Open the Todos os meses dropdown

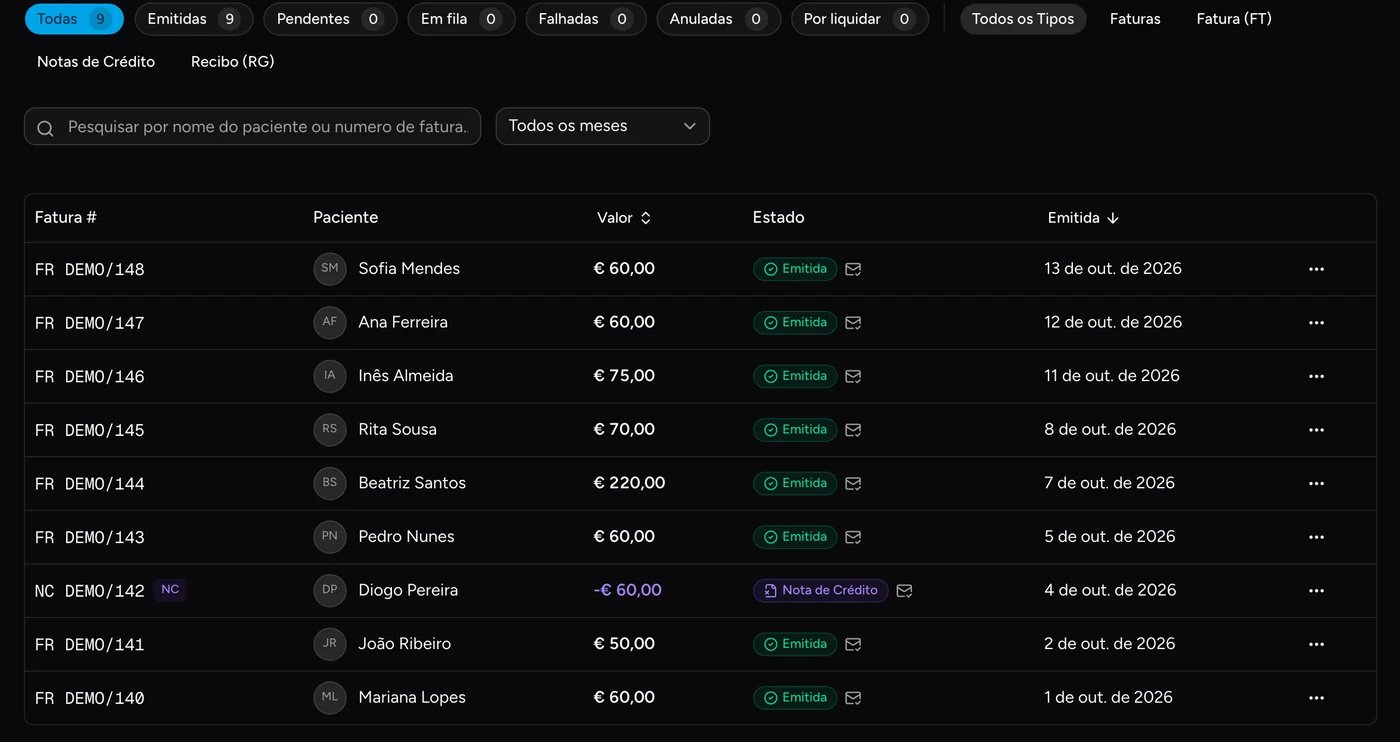[x=603, y=126]
